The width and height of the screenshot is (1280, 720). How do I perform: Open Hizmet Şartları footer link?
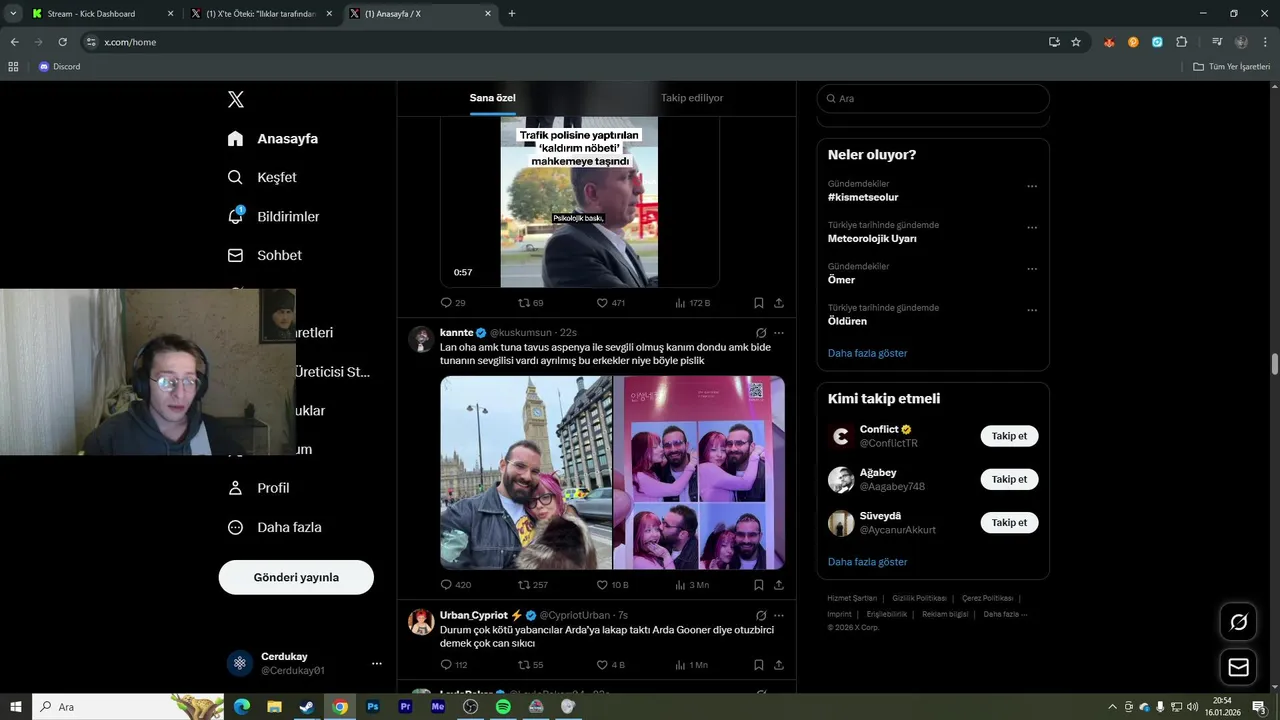click(x=852, y=598)
